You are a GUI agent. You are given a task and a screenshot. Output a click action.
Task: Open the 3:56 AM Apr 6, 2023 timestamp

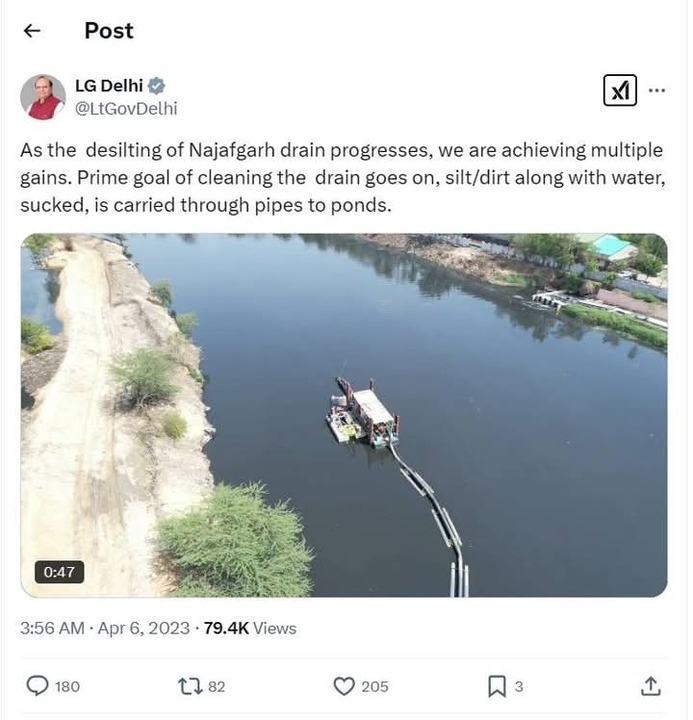coord(105,628)
